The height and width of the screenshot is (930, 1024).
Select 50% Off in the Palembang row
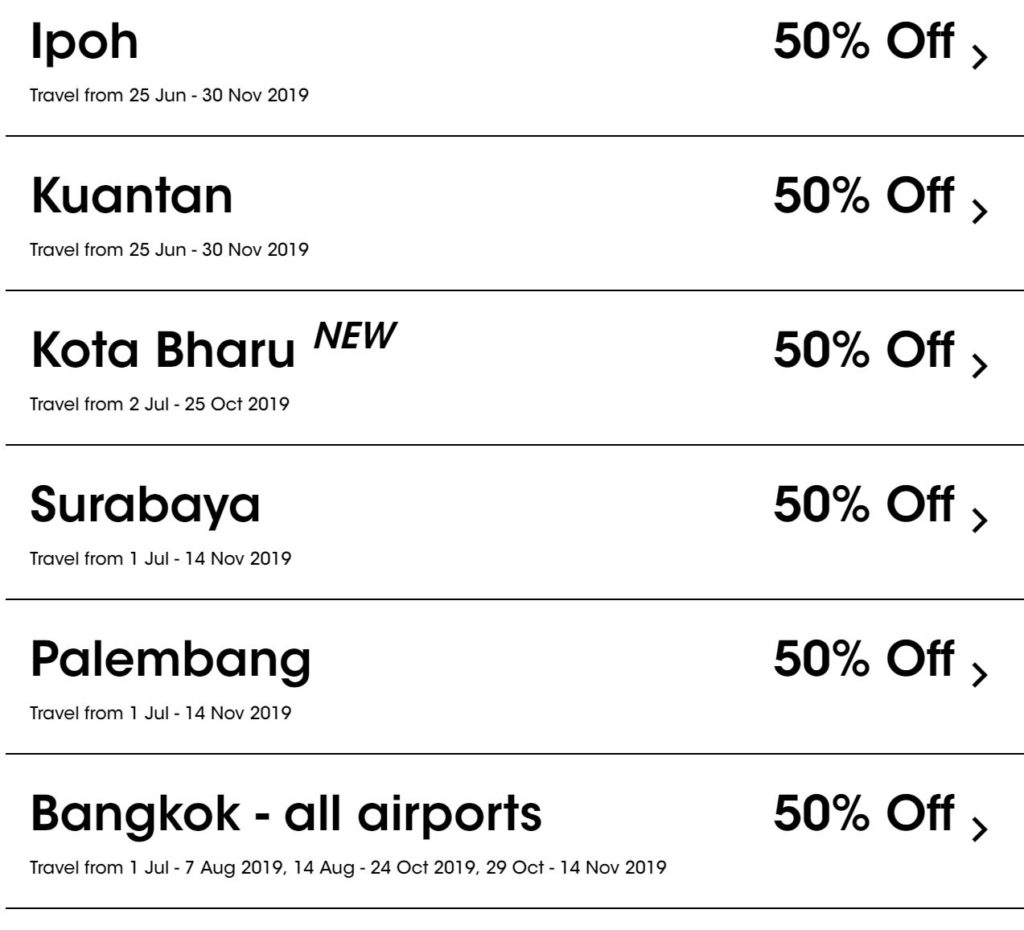coord(863,660)
